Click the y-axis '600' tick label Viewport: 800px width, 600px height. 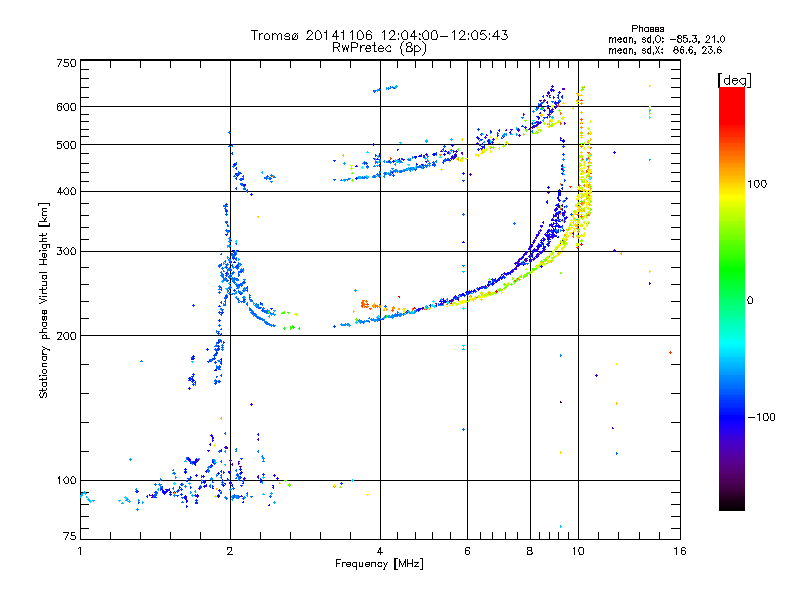[66, 107]
